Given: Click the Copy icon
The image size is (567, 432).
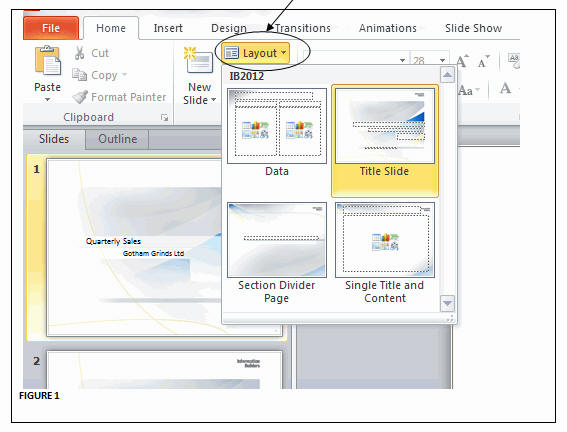Looking at the screenshot, I should click(79, 75).
